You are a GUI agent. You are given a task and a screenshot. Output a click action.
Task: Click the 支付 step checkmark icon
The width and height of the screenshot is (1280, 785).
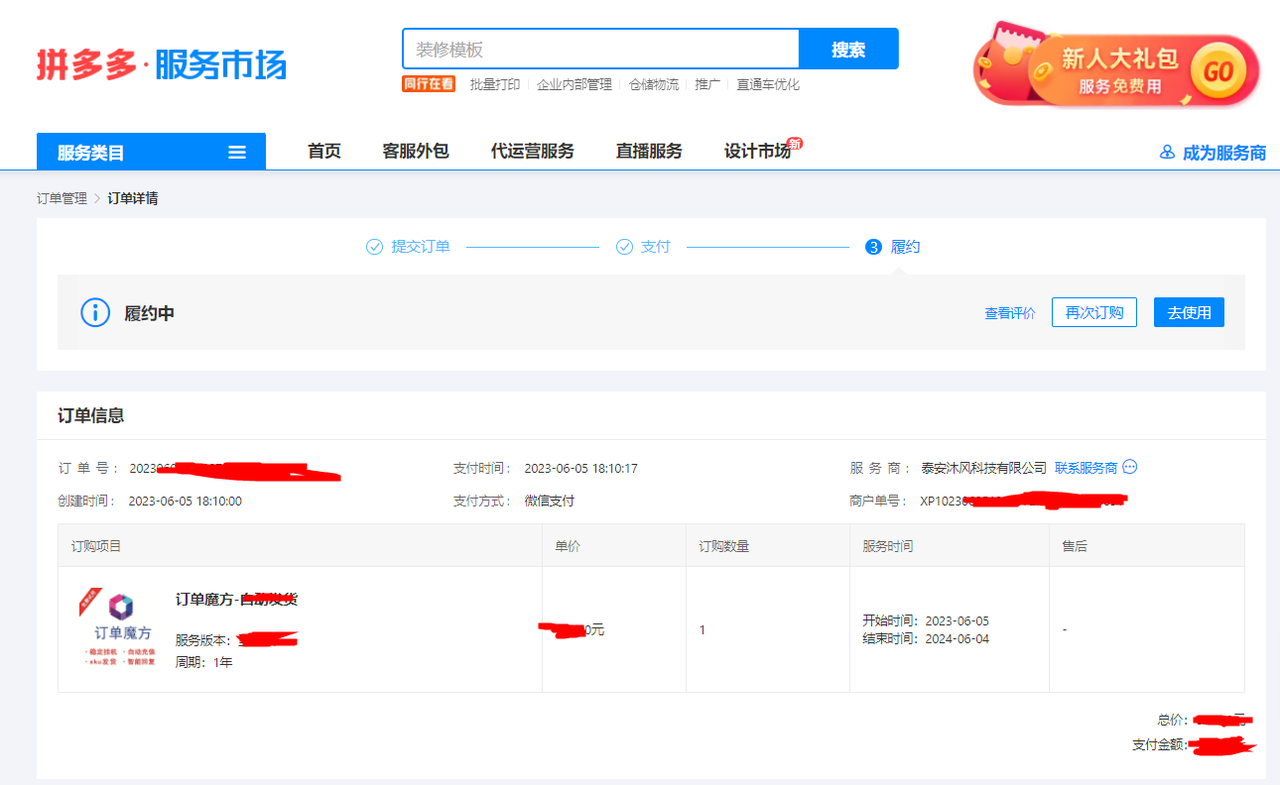click(x=624, y=247)
